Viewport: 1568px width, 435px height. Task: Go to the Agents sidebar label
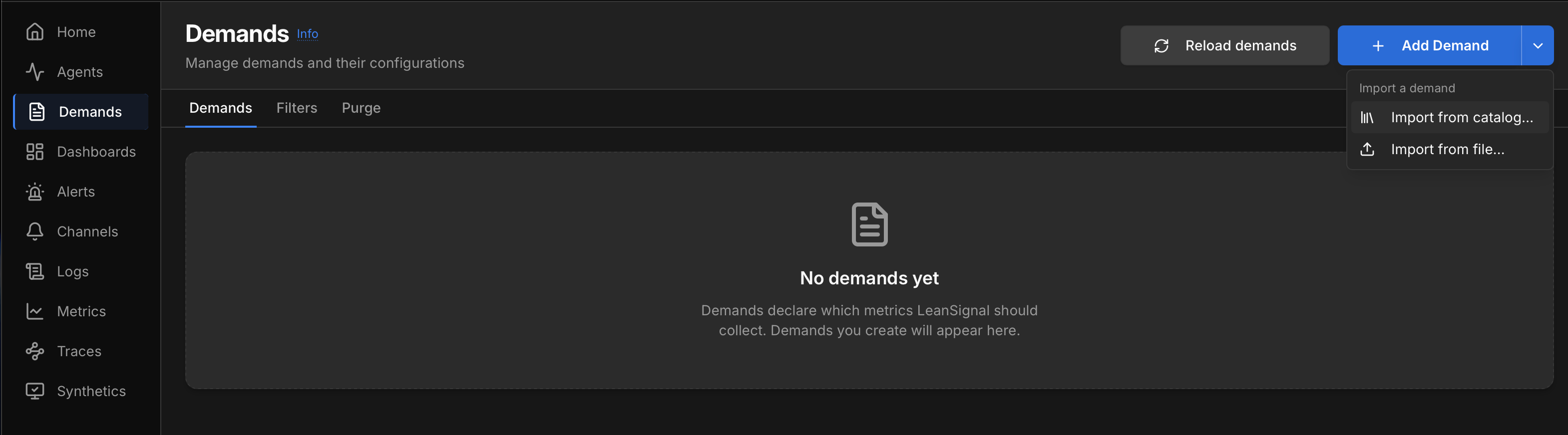80,72
